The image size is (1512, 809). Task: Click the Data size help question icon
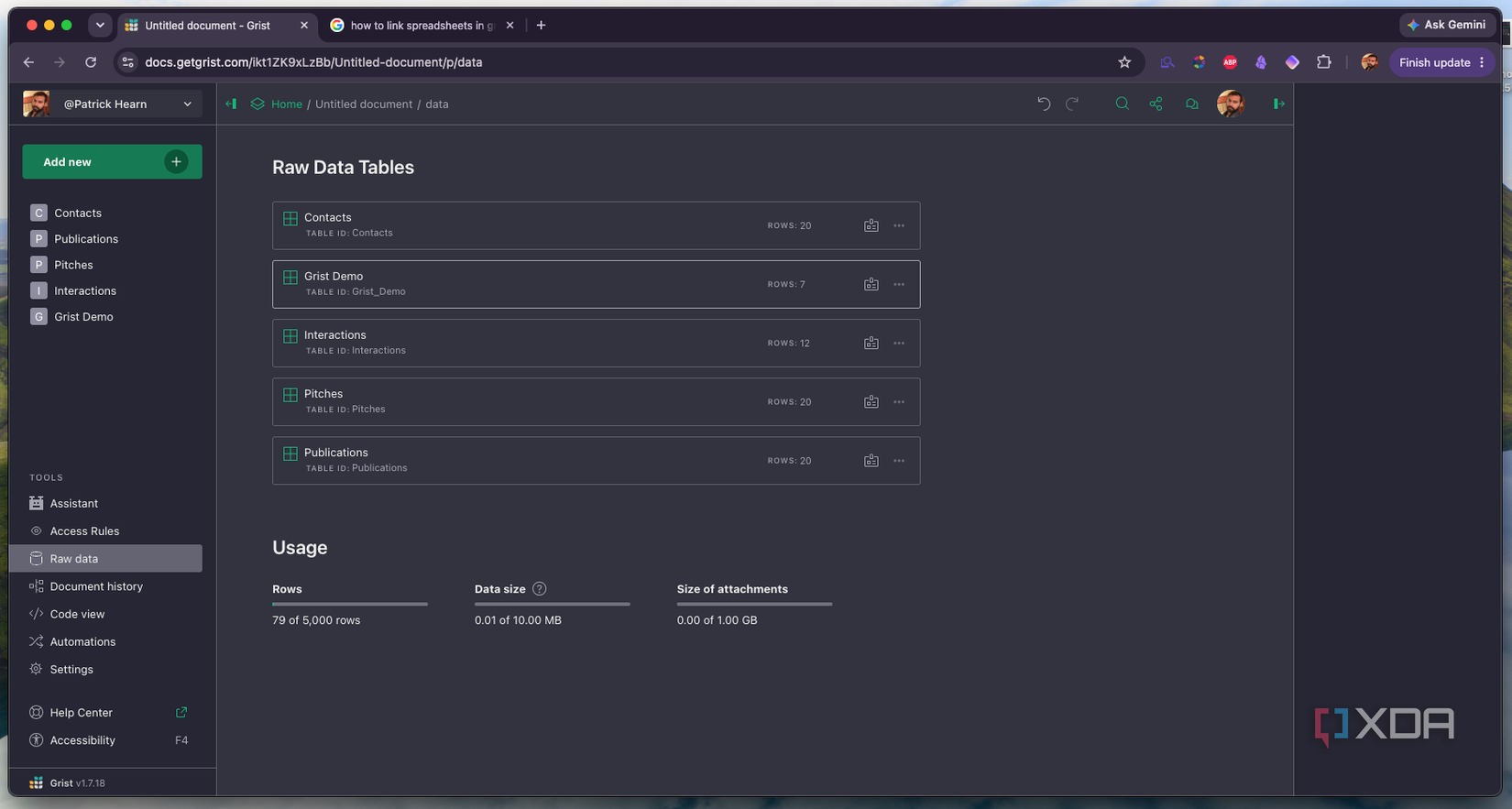(x=540, y=589)
